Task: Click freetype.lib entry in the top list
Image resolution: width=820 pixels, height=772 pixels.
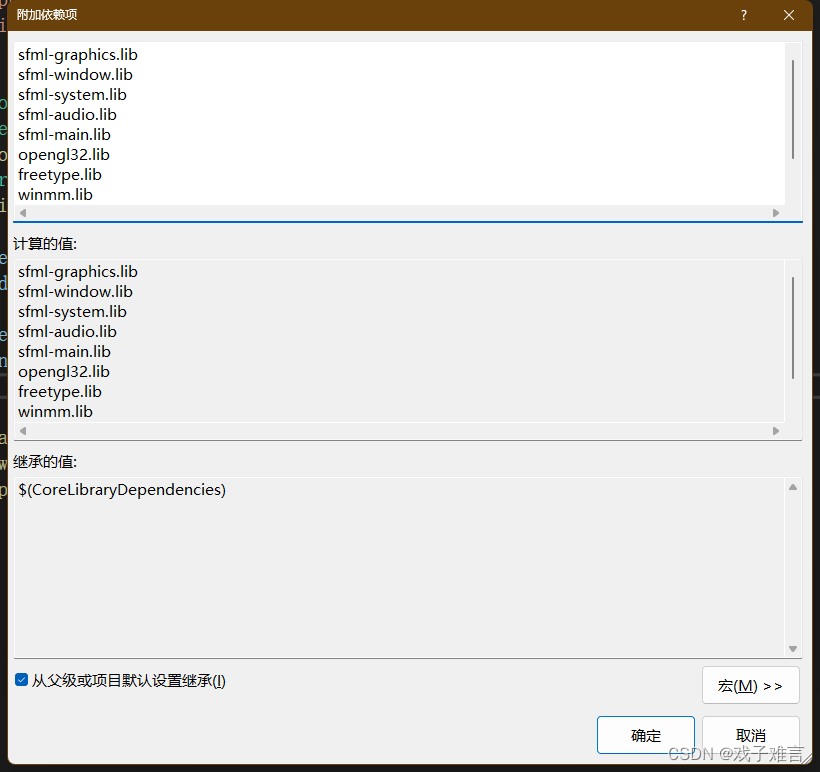Action: [x=59, y=174]
